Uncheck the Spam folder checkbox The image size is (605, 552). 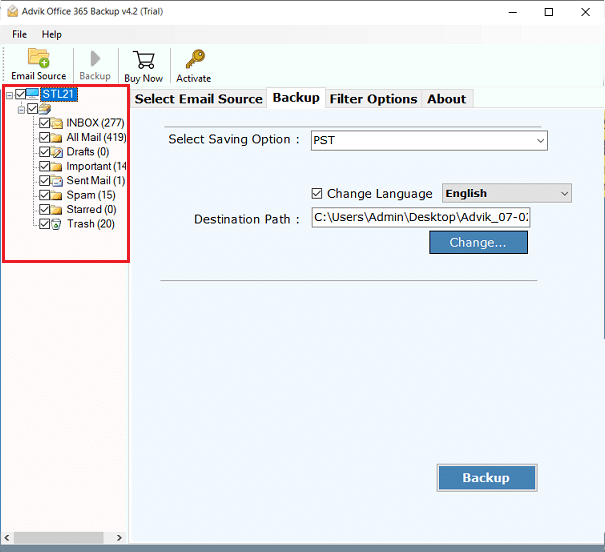click(x=44, y=195)
